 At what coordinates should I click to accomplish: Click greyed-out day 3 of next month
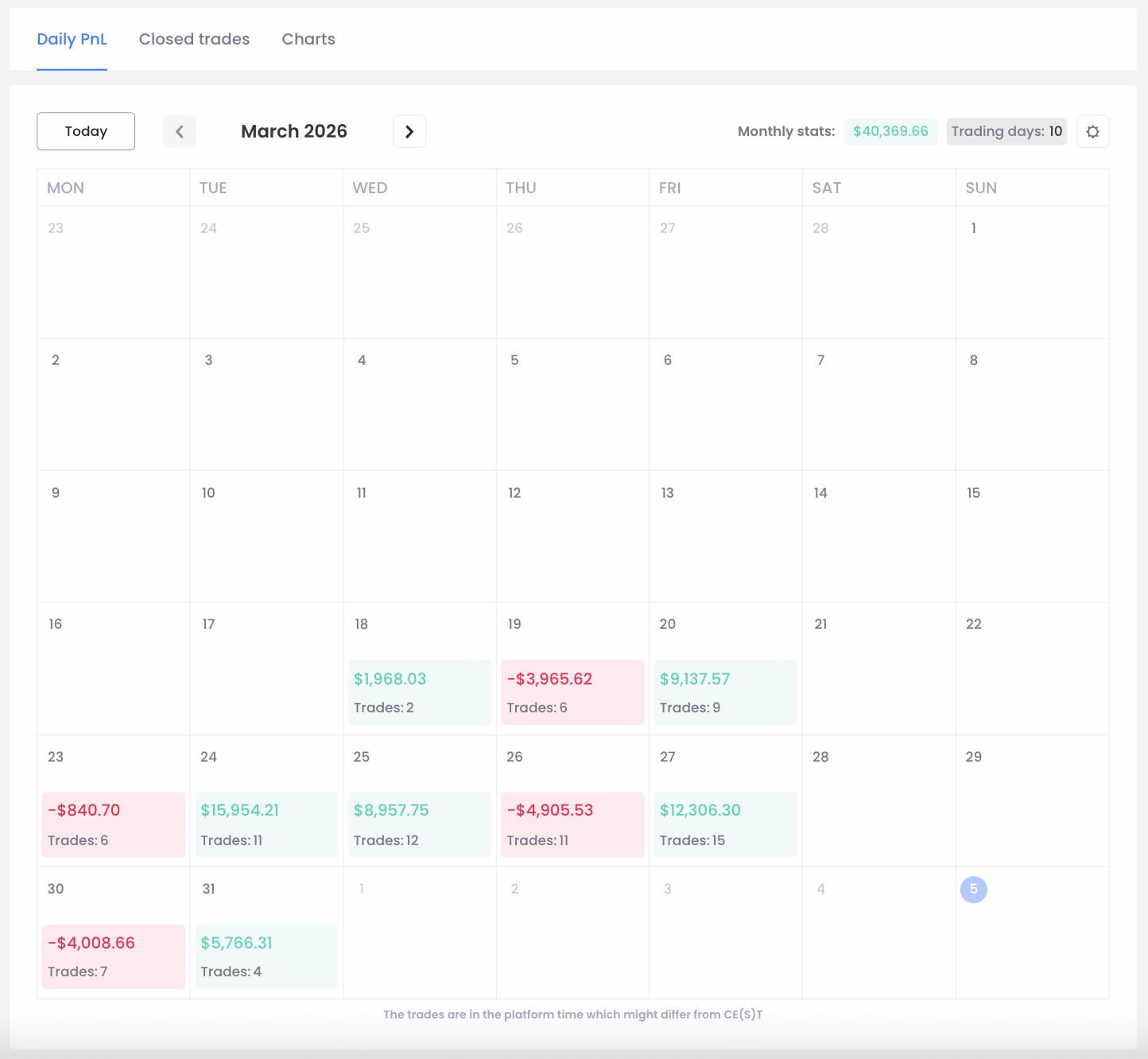click(667, 889)
